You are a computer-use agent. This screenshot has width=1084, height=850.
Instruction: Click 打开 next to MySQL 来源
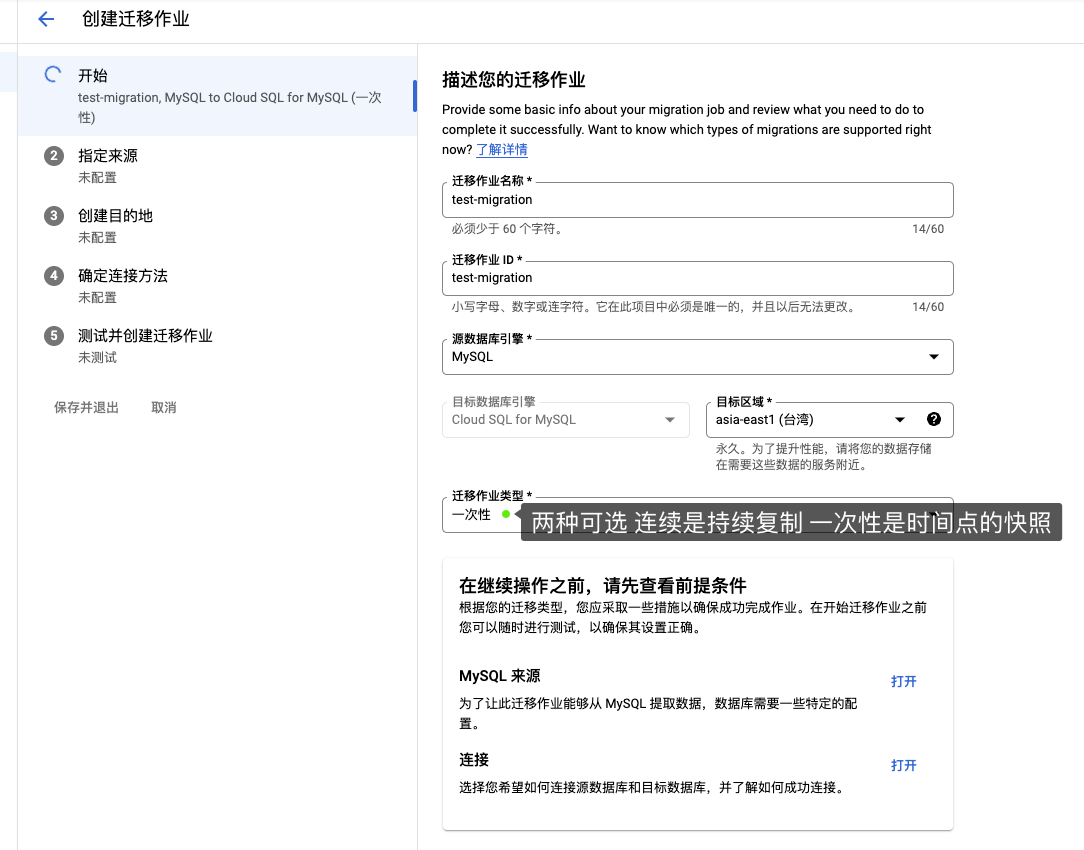pyautogui.click(x=904, y=681)
